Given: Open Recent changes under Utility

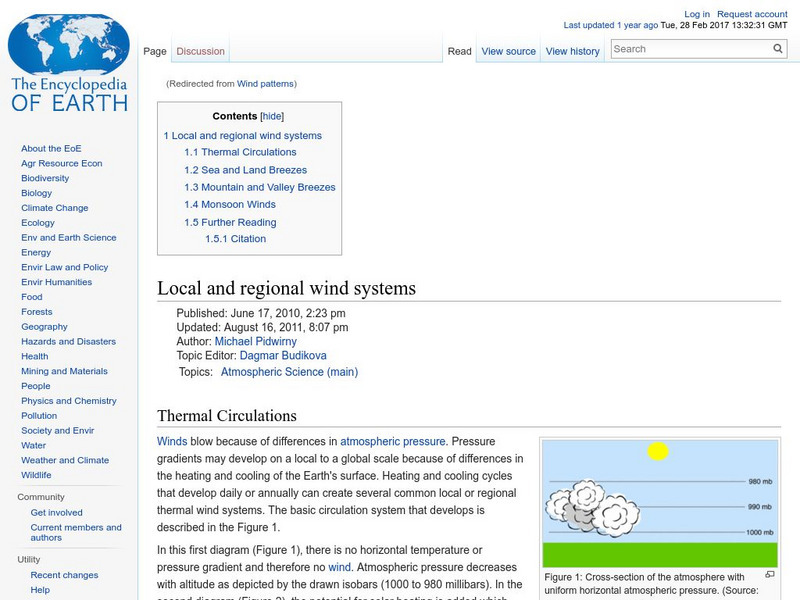Looking at the screenshot, I should [64, 575].
